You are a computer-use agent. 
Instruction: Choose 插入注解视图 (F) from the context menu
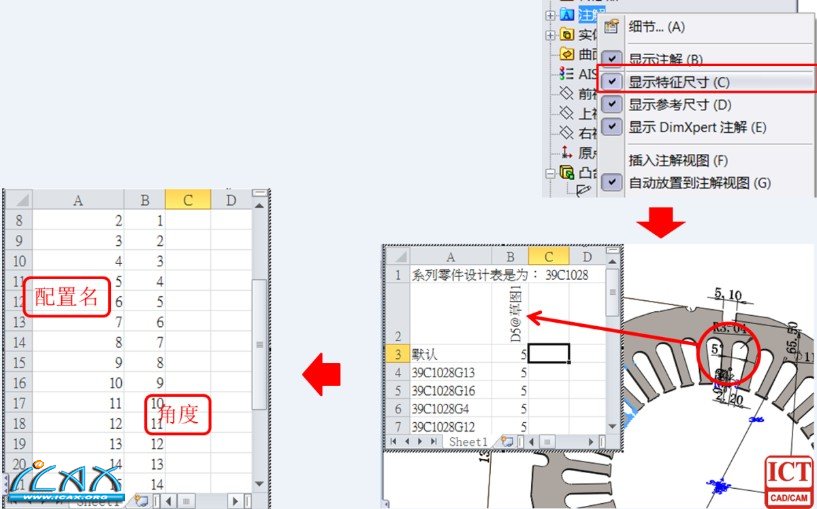point(678,160)
